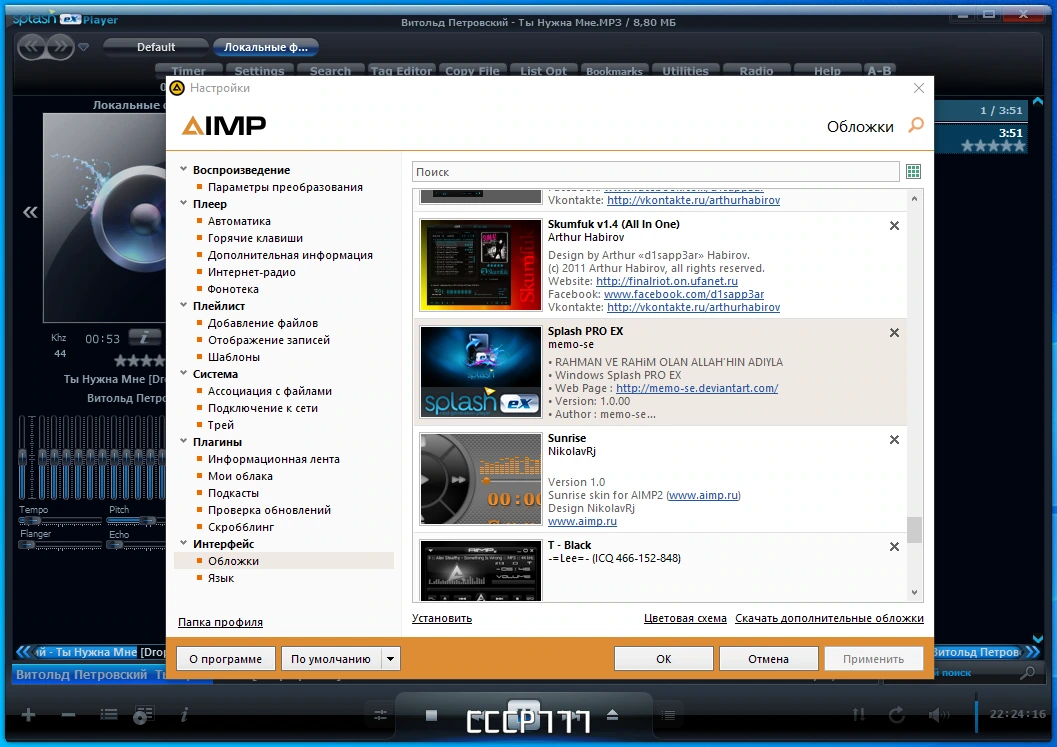
Task: Open the equalizer sliders icon in player
Action: point(380,715)
